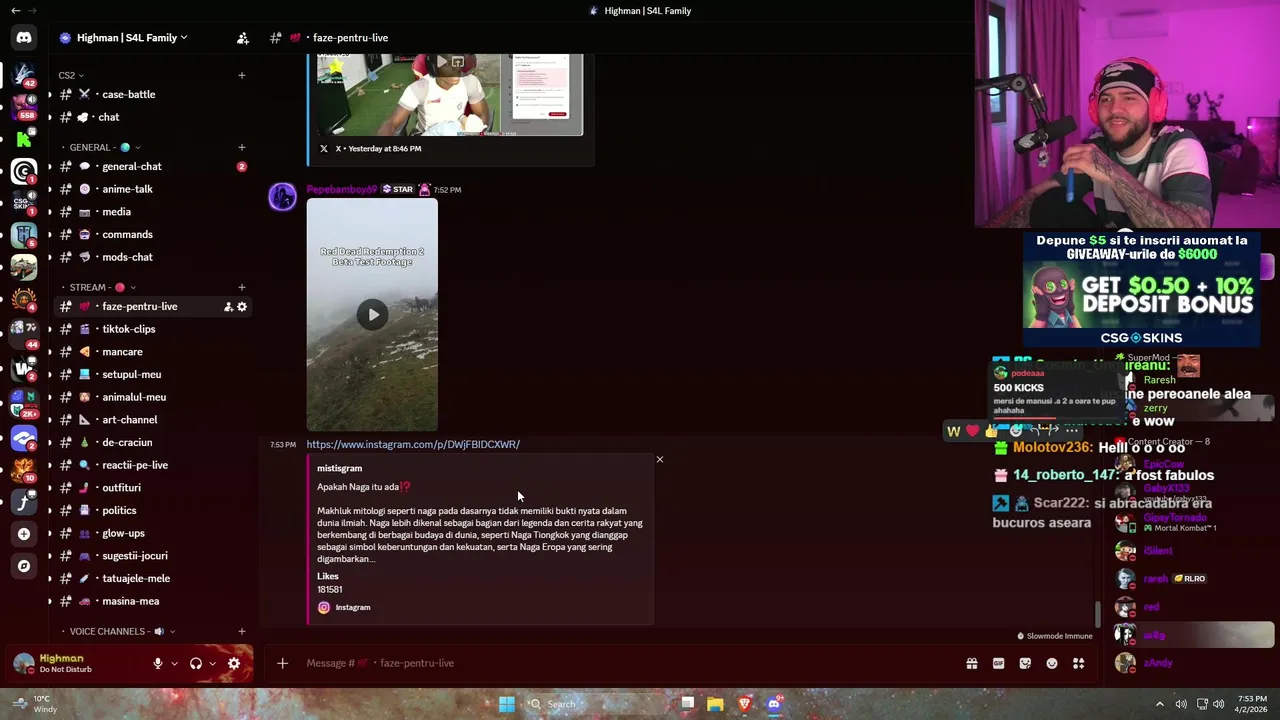Remove the Instagram embed with X
Image resolution: width=1280 pixels, height=720 pixels.
(x=660, y=459)
